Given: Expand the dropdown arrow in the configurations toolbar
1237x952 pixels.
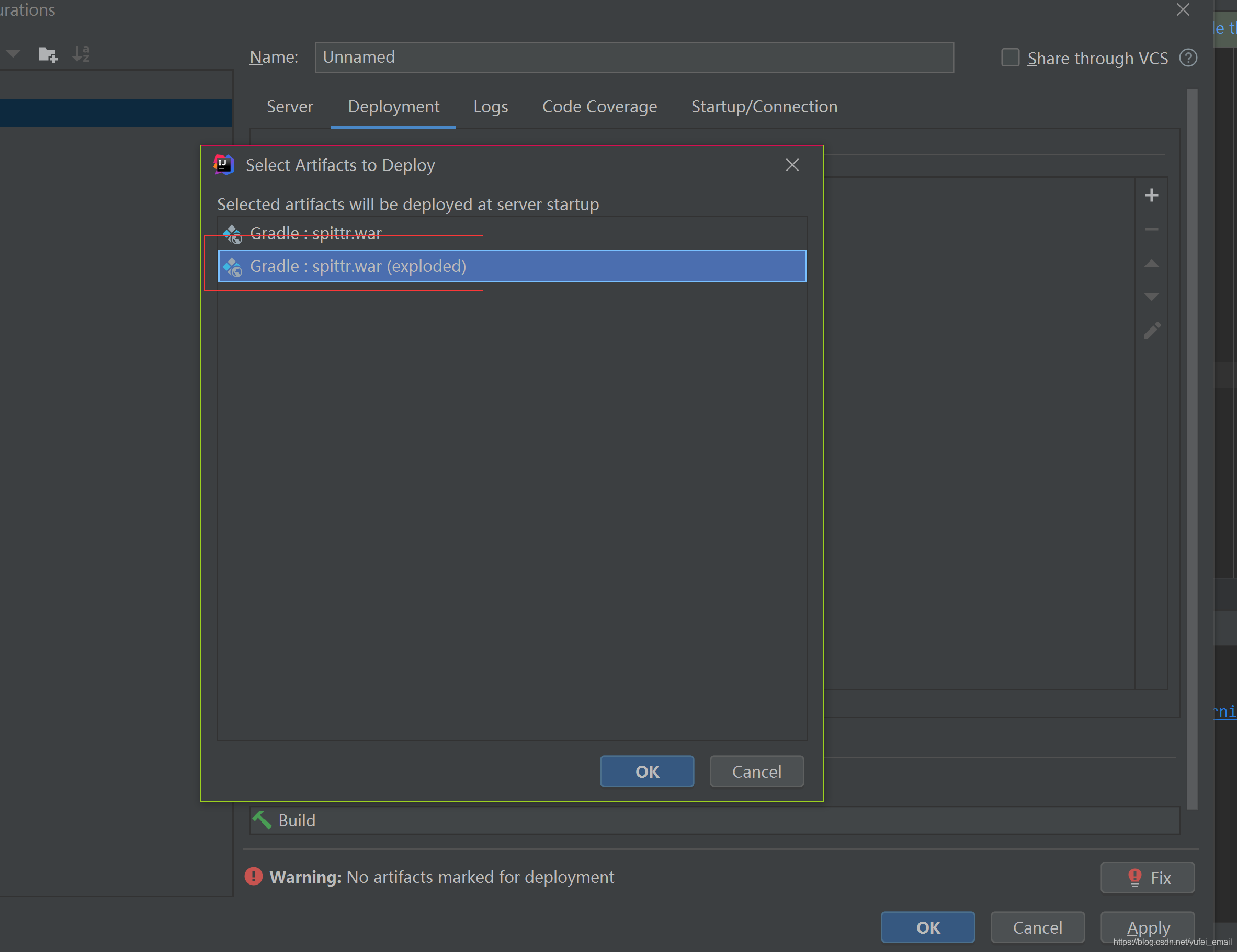Looking at the screenshot, I should point(13,54).
